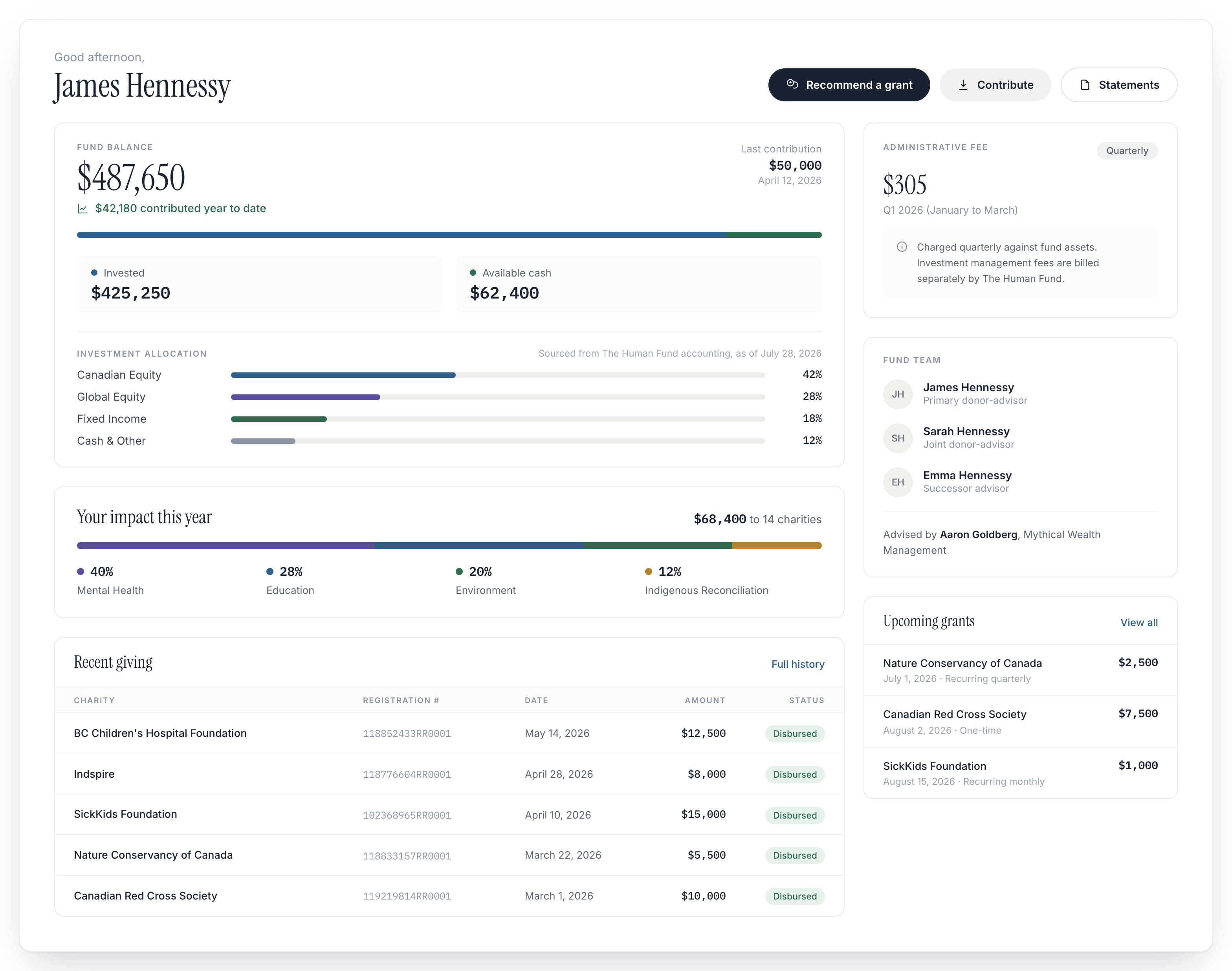This screenshot has height=971, width=1232.
Task: Open the Contribute button
Action: pos(995,85)
